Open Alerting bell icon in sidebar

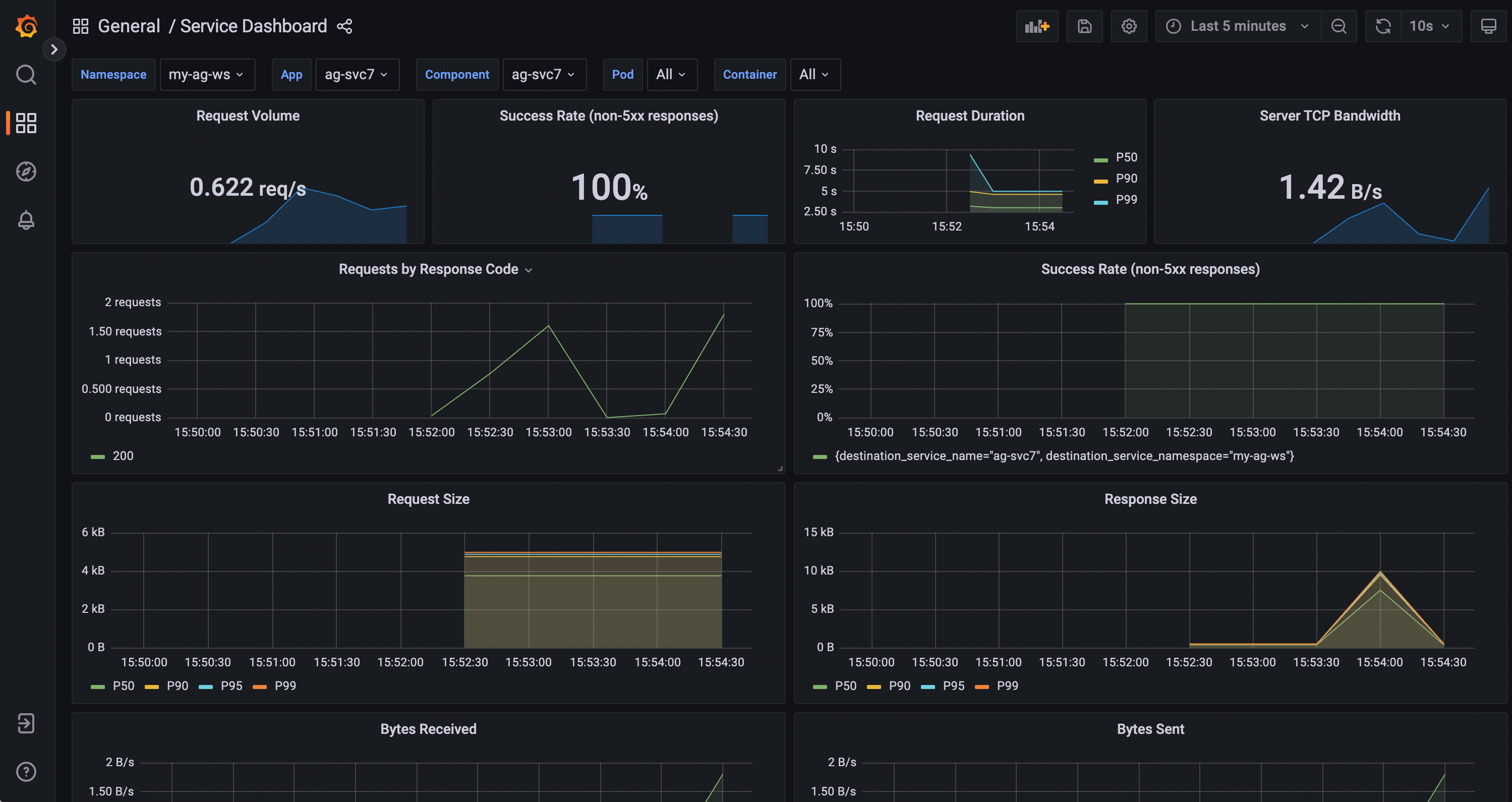click(26, 220)
